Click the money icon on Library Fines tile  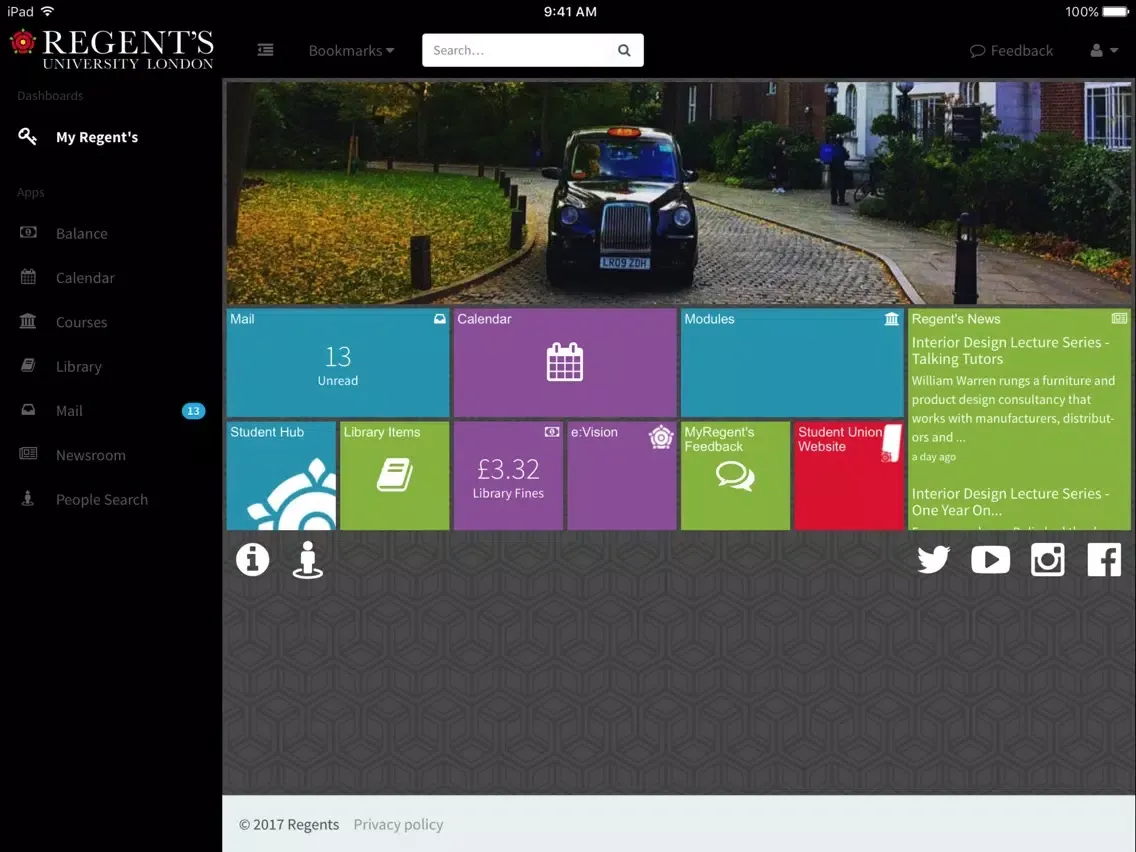(x=552, y=432)
